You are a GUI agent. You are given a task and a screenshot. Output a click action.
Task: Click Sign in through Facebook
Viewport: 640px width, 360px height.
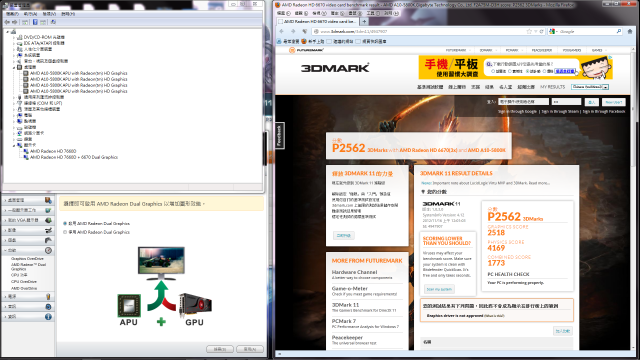(x=604, y=111)
